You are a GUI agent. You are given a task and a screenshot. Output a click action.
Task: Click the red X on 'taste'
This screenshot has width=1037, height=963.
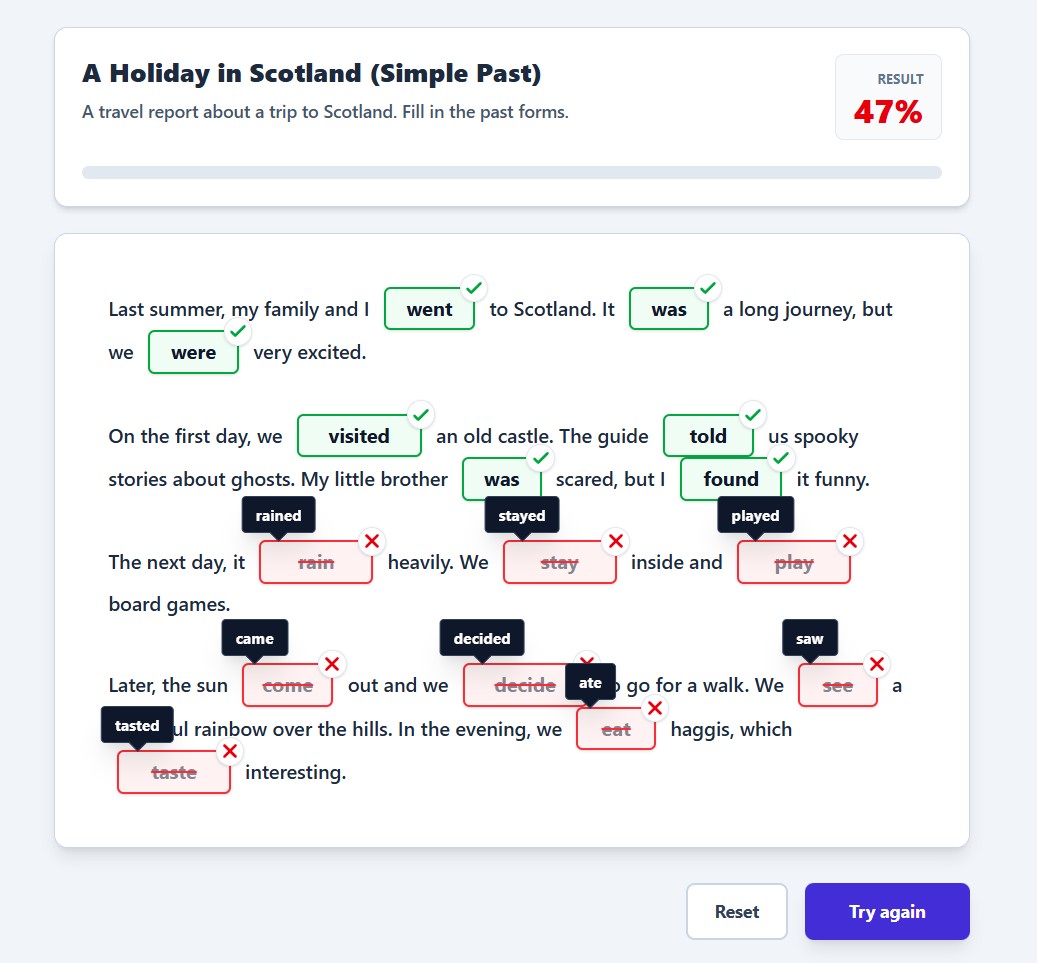[x=230, y=752]
